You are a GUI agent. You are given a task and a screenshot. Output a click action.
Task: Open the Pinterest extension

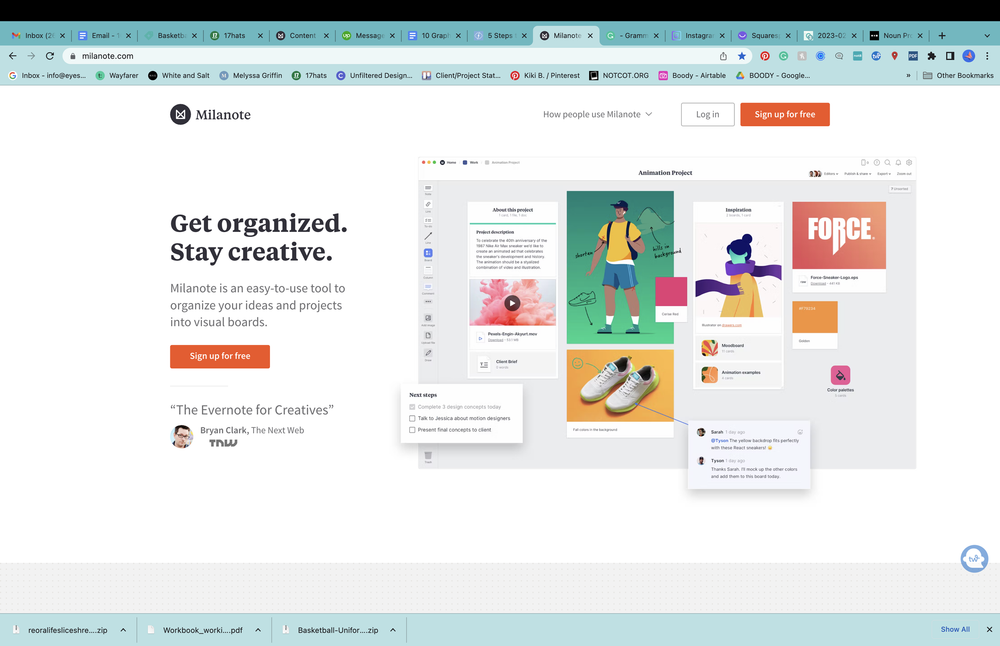click(765, 56)
